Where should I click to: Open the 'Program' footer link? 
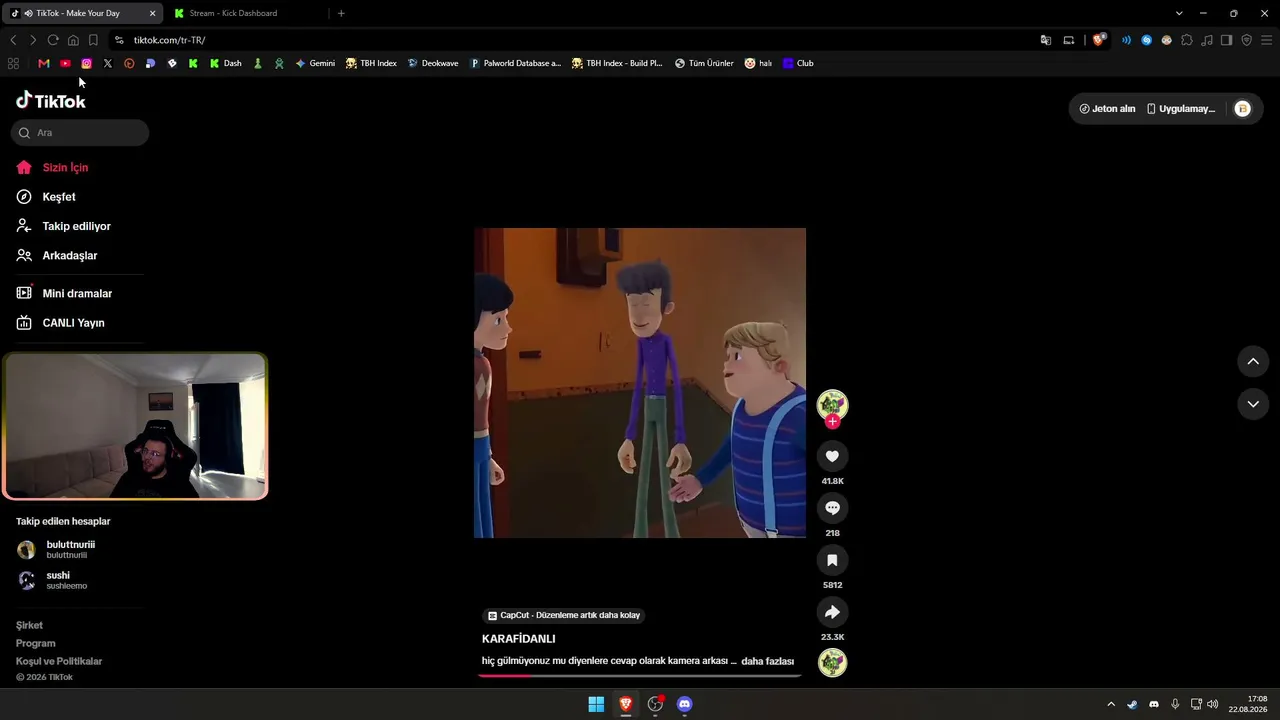pyautogui.click(x=36, y=643)
